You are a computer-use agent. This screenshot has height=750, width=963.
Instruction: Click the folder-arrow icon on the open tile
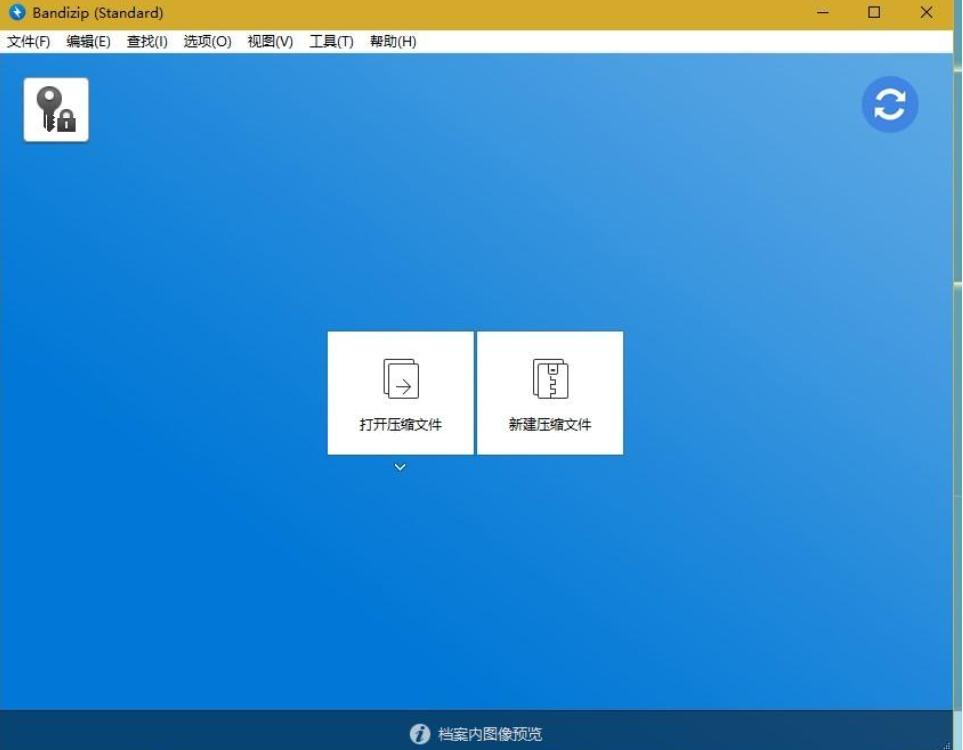(400, 378)
